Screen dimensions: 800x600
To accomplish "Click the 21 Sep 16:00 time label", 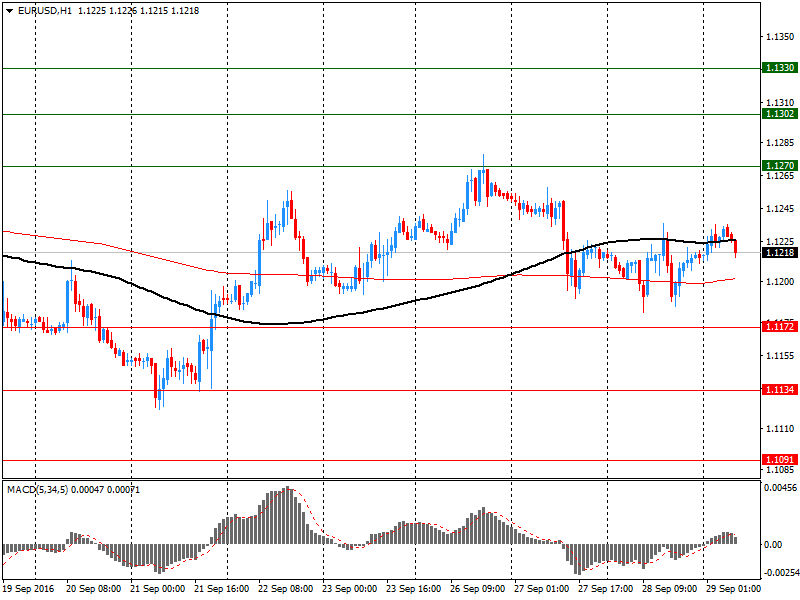I will tap(221, 589).
